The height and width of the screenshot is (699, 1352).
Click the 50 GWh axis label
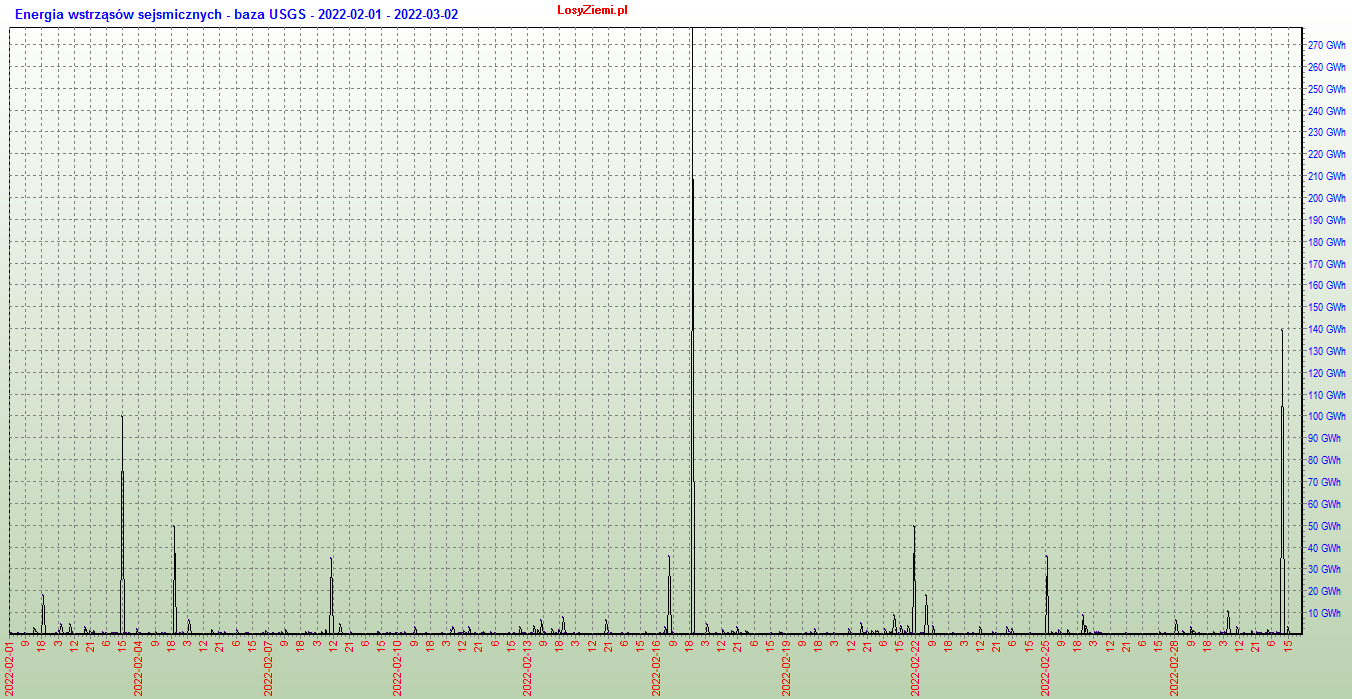pos(1329,527)
